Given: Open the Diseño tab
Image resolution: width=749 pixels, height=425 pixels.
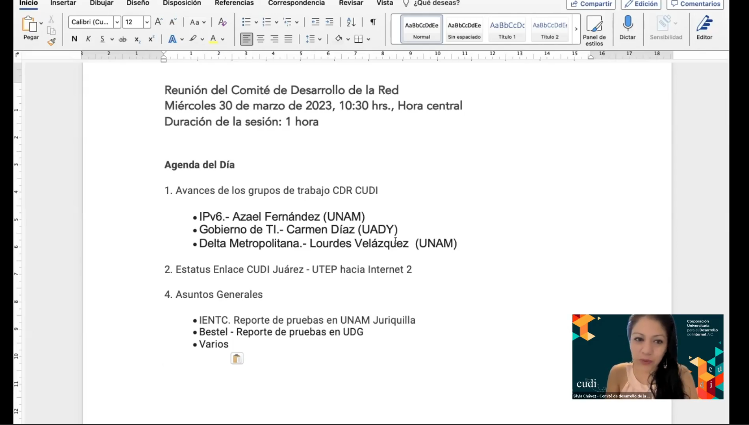Looking at the screenshot, I should [x=138, y=3].
